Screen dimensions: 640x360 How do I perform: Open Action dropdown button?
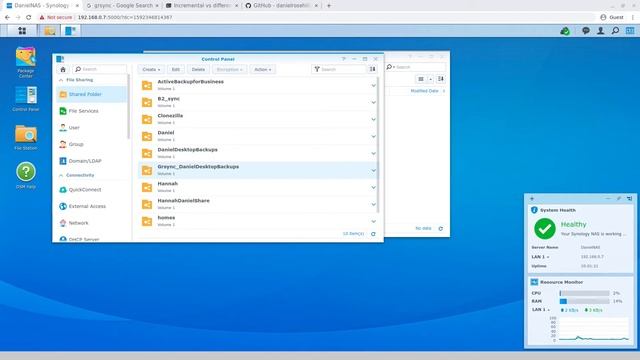click(x=262, y=69)
